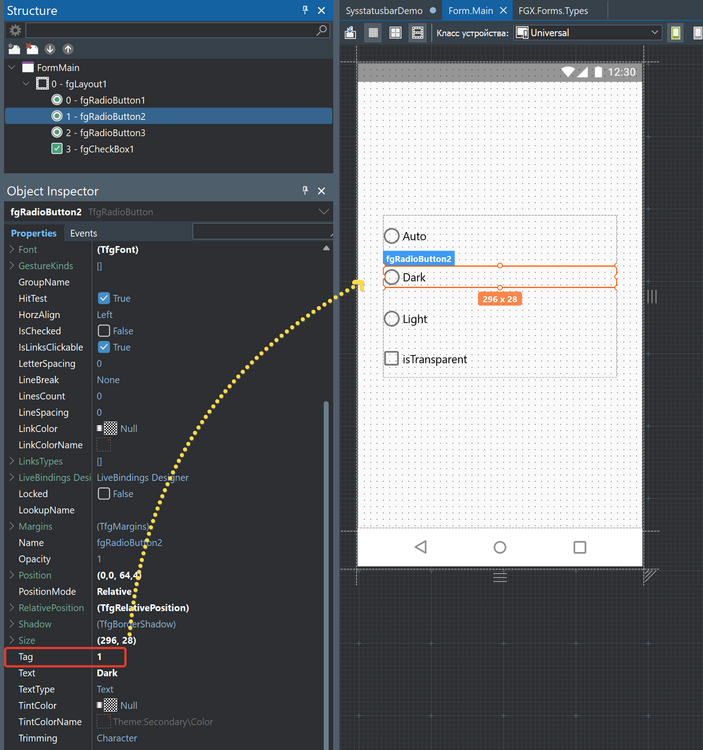Image resolution: width=703 pixels, height=750 pixels.
Task: Move selected component down in Structure
Action: tap(50, 49)
